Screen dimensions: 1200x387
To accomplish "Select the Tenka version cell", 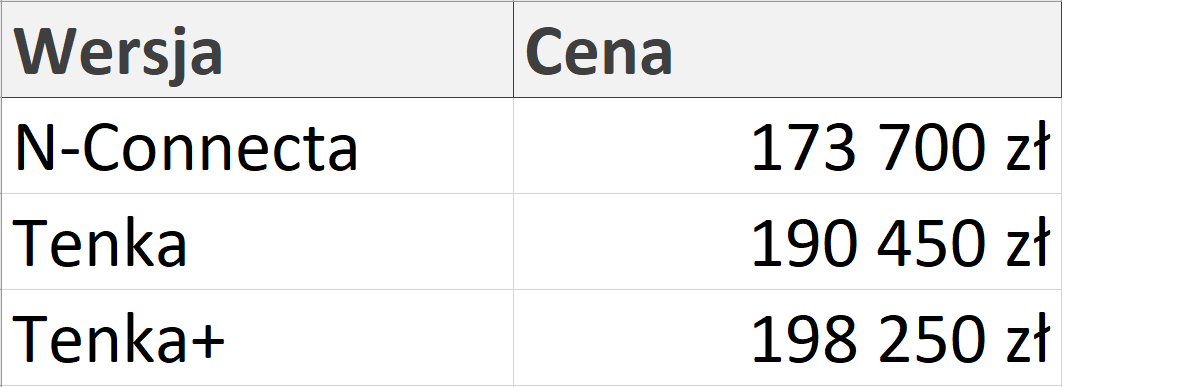I will pyautogui.click(x=257, y=242).
